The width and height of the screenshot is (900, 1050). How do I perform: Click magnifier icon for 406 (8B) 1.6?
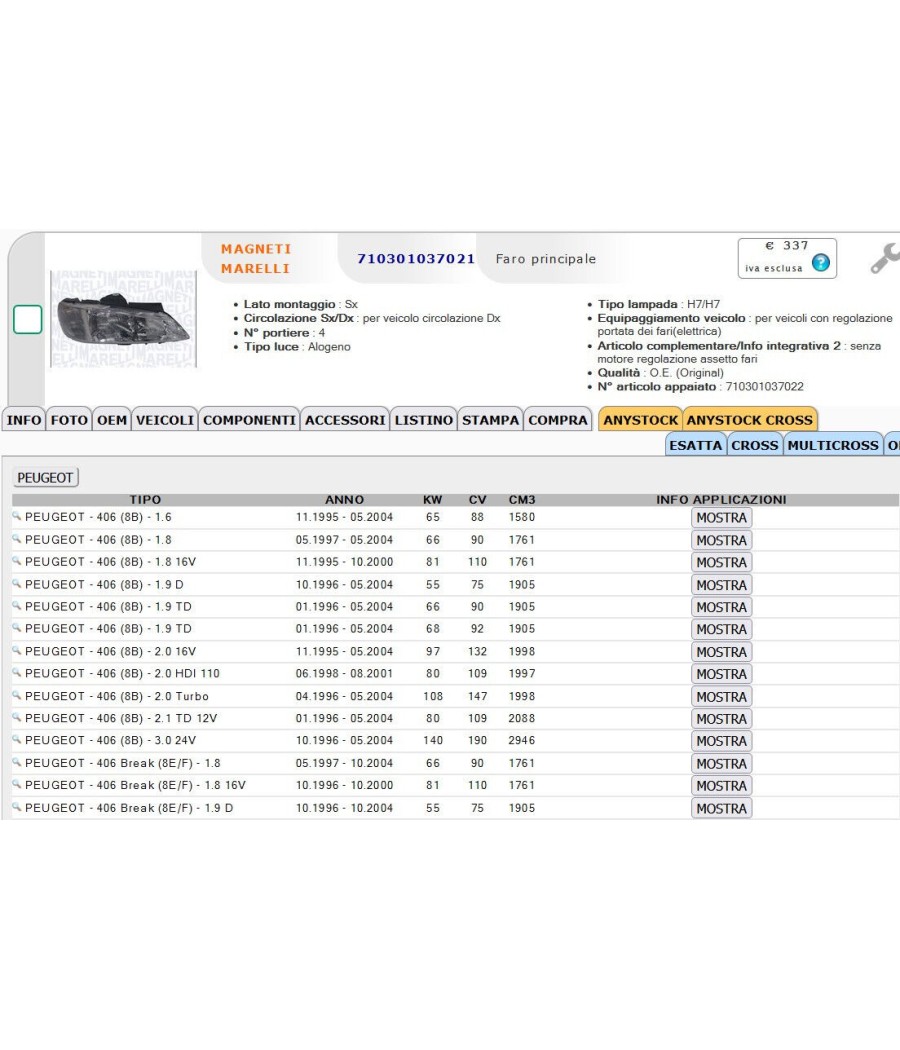click(17, 516)
